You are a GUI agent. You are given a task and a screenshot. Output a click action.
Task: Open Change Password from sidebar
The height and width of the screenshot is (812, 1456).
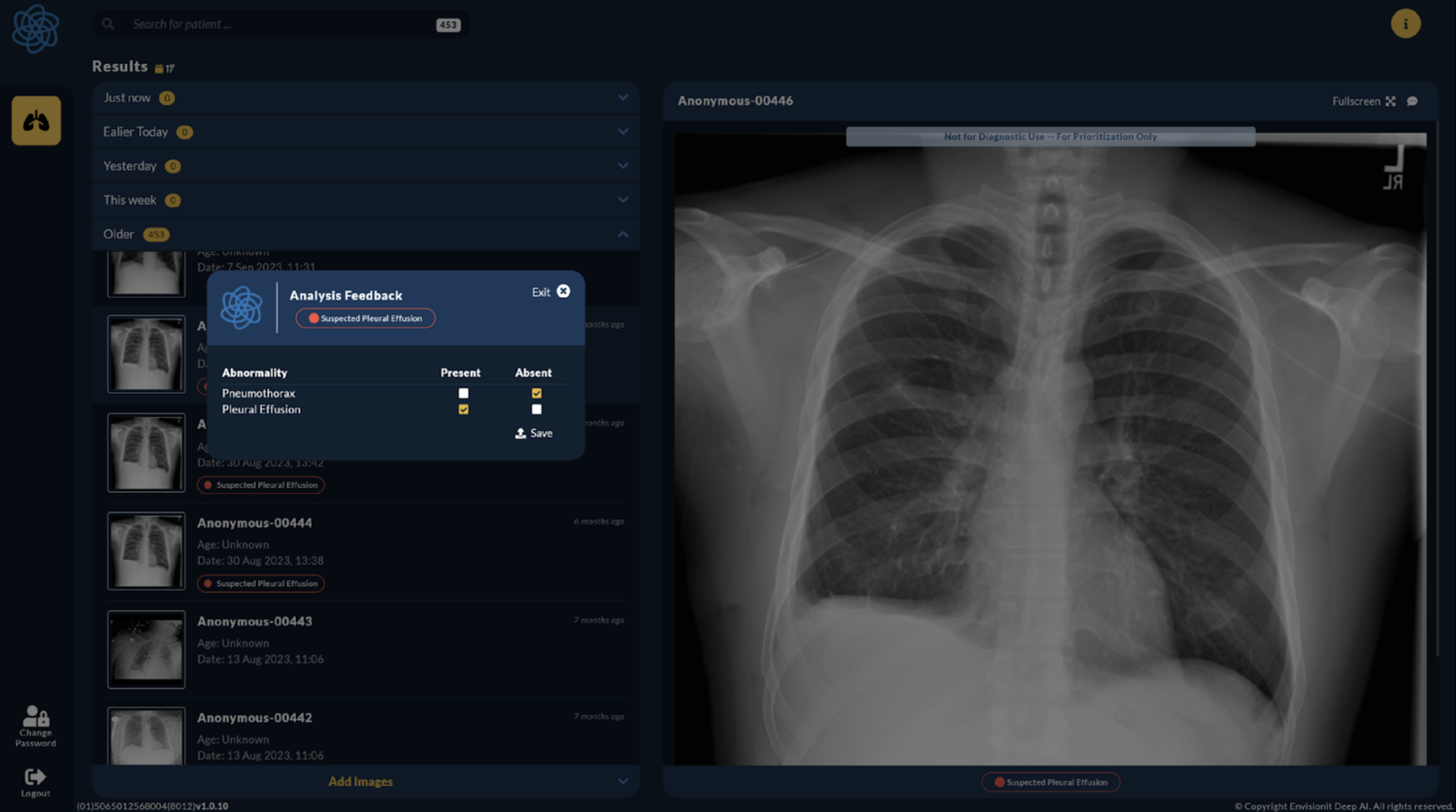35,726
